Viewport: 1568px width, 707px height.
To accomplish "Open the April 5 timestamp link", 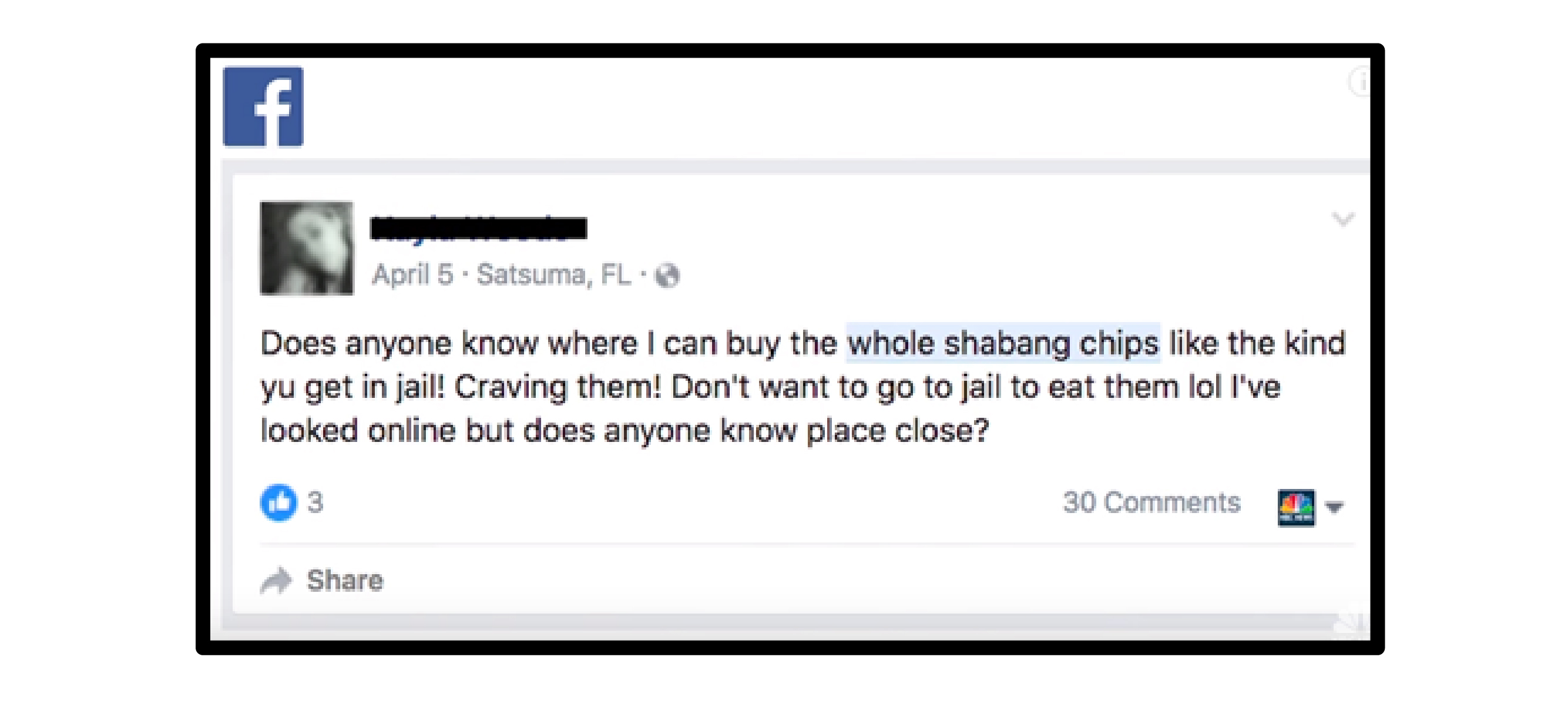I will coord(412,274).
